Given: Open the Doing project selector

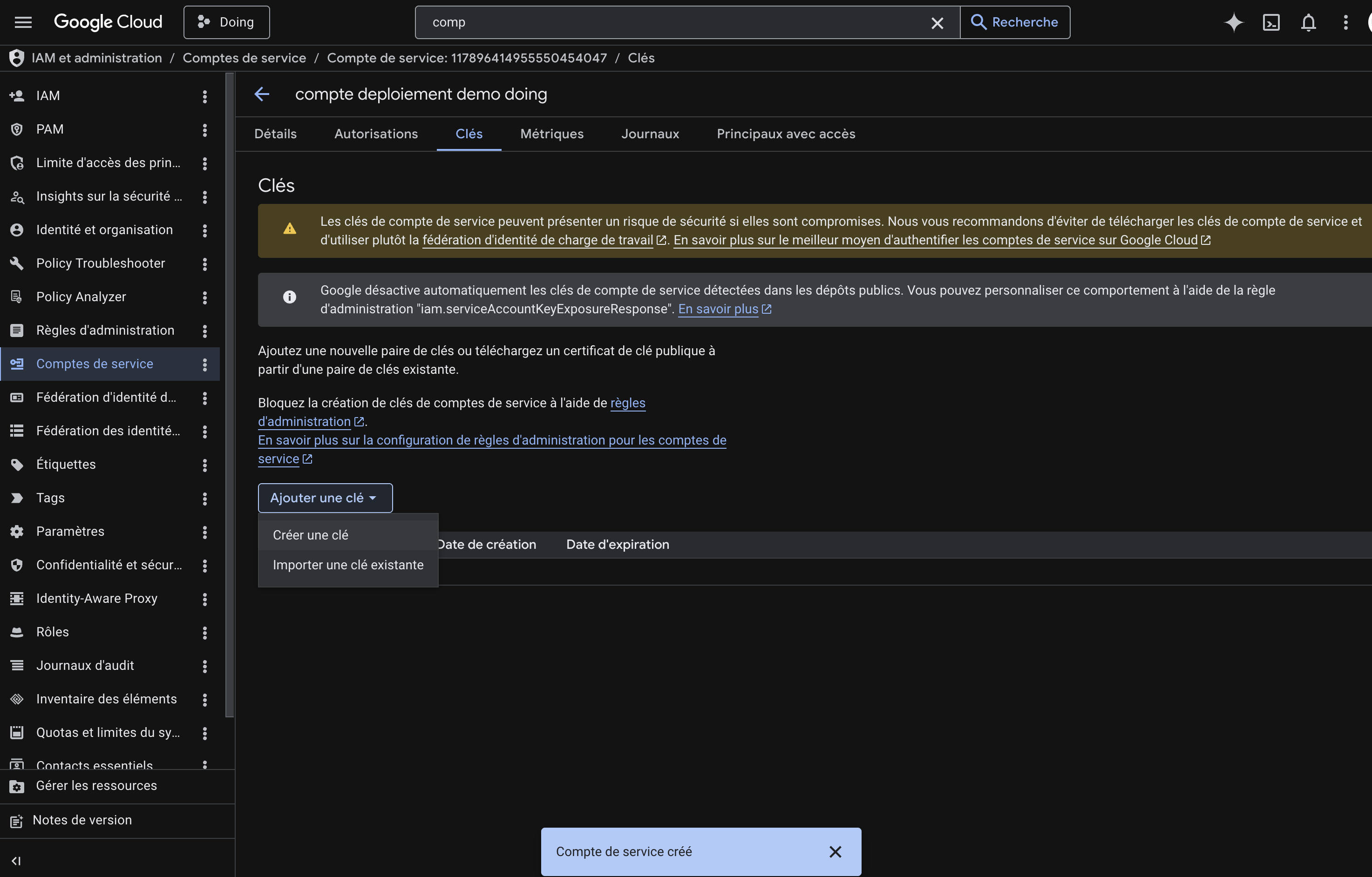Looking at the screenshot, I should pos(226,22).
